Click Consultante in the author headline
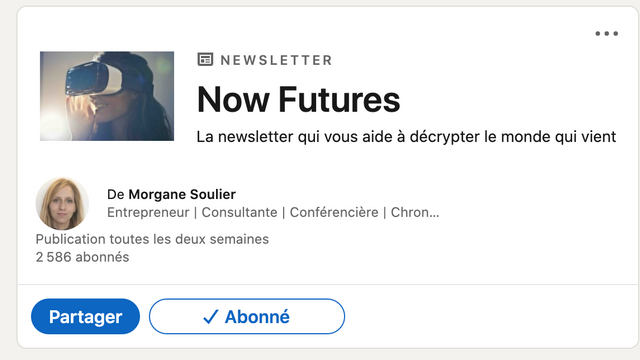 (x=240, y=213)
